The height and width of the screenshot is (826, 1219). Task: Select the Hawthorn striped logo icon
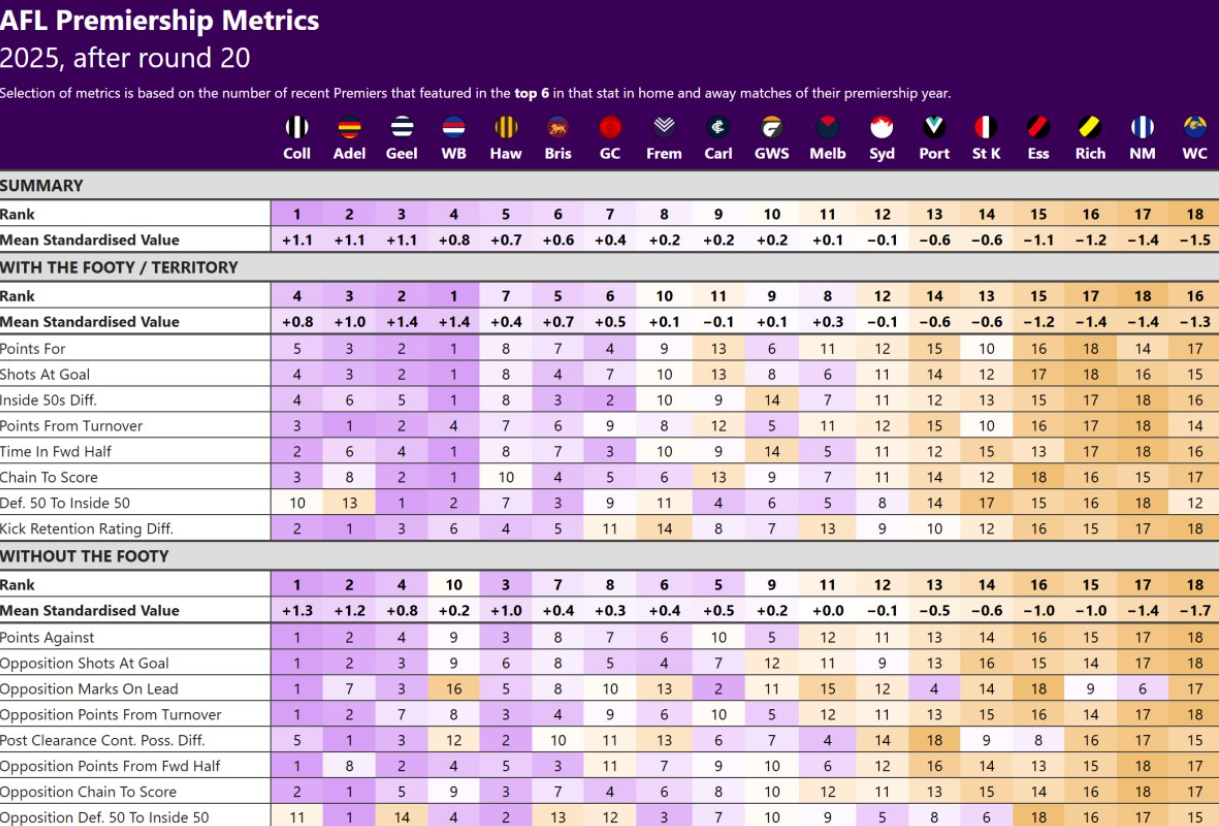click(x=506, y=127)
